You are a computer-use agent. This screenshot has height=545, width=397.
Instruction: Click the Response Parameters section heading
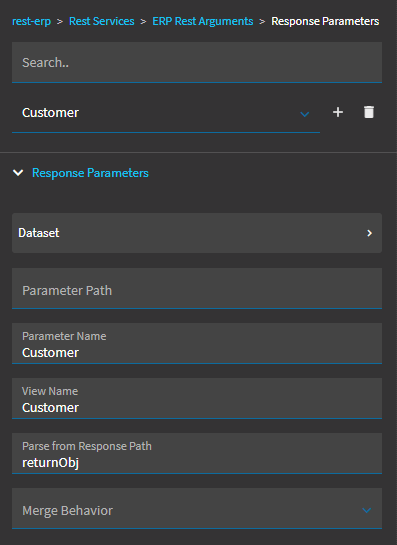pyautogui.click(x=90, y=173)
